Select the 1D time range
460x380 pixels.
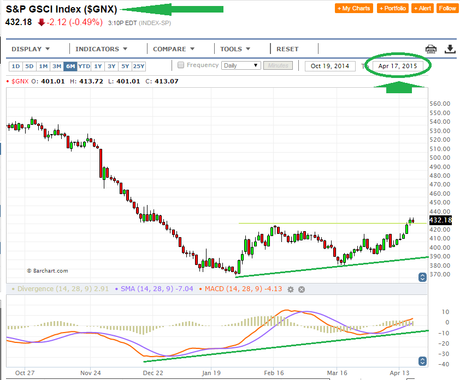tap(16, 66)
